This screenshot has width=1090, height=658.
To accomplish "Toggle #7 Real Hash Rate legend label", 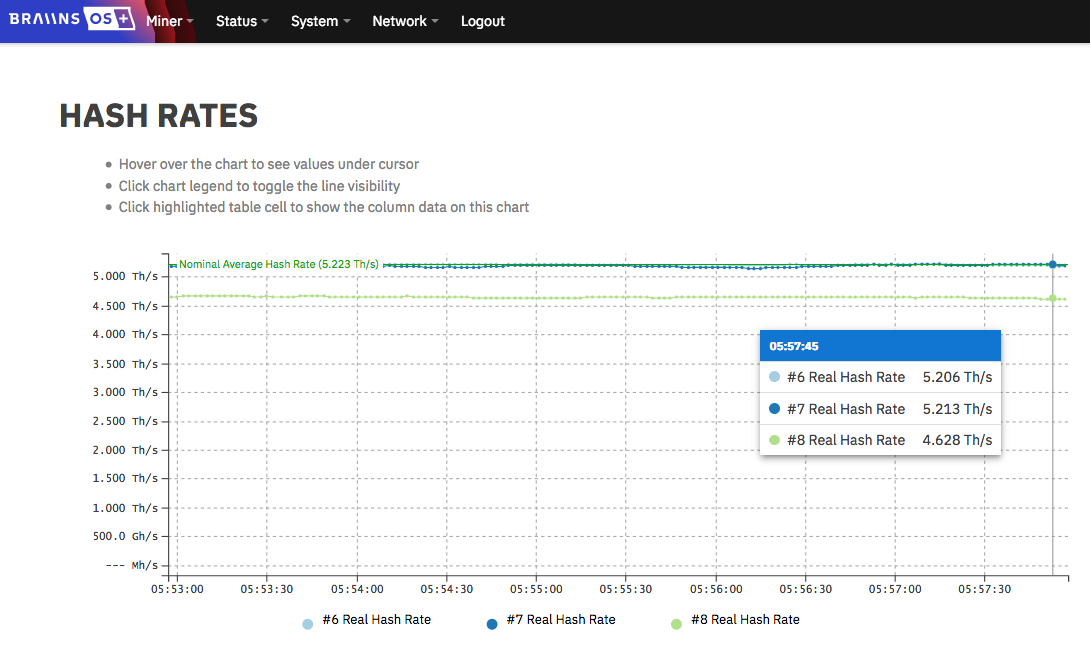I will tap(561, 620).
